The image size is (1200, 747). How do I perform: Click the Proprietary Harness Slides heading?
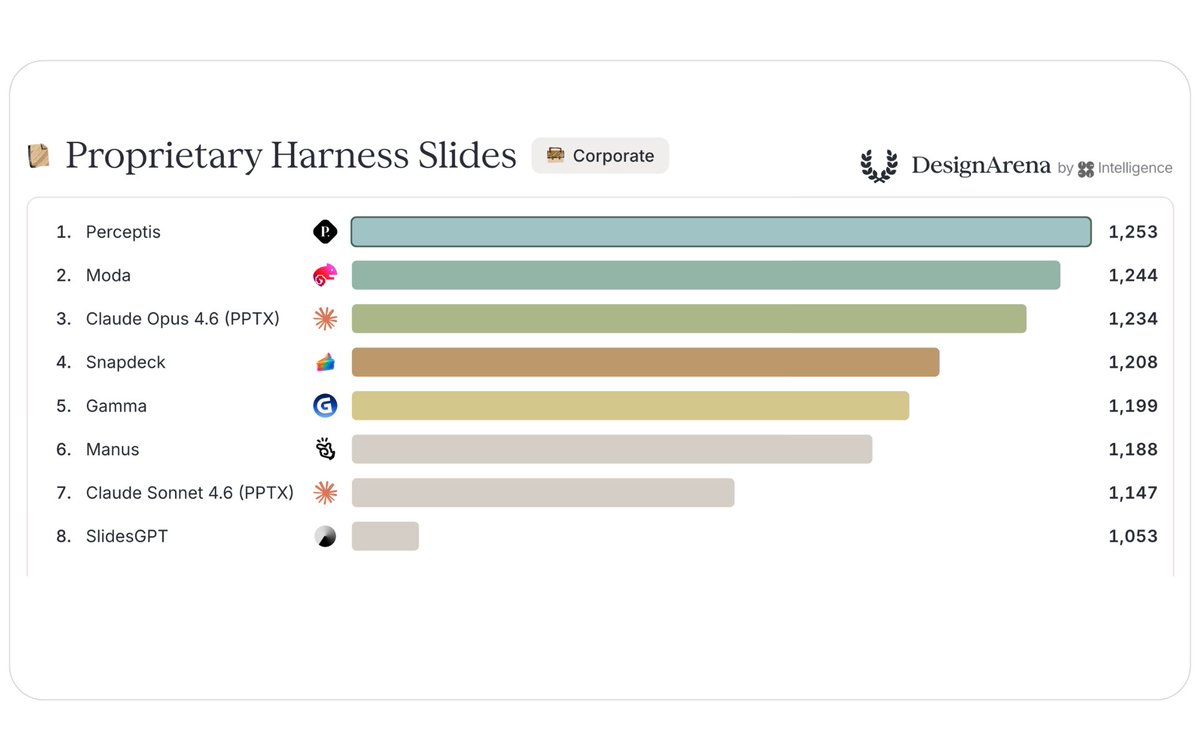coord(291,156)
